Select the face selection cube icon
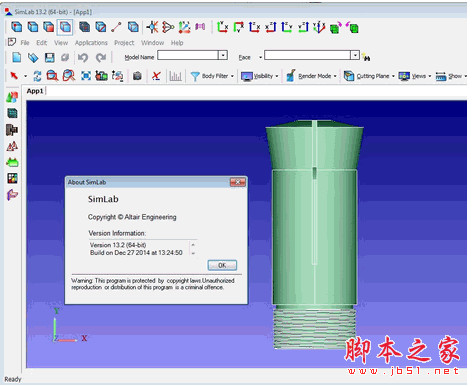 tap(49, 27)
